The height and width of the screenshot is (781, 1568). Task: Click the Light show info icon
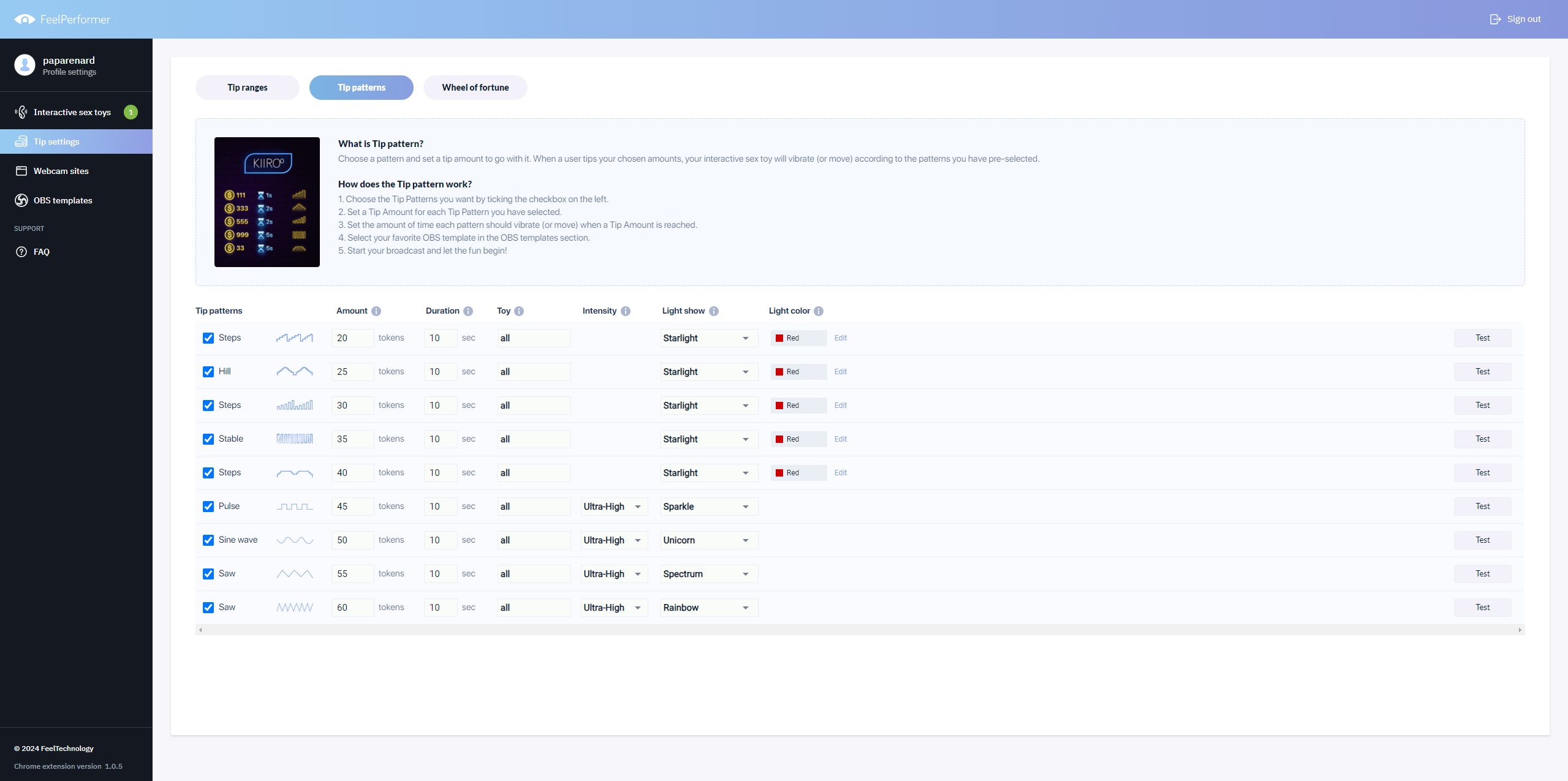point(714,311)
